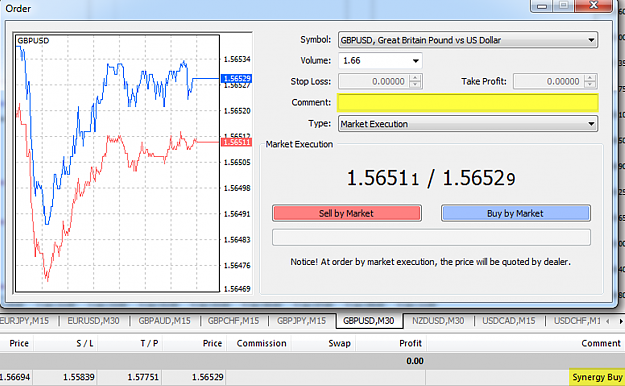The width and height of the screenshot is (625, 386).
Task: Switch to EURUSD,M30 chart tab
Action: click(x=93, y=321)
